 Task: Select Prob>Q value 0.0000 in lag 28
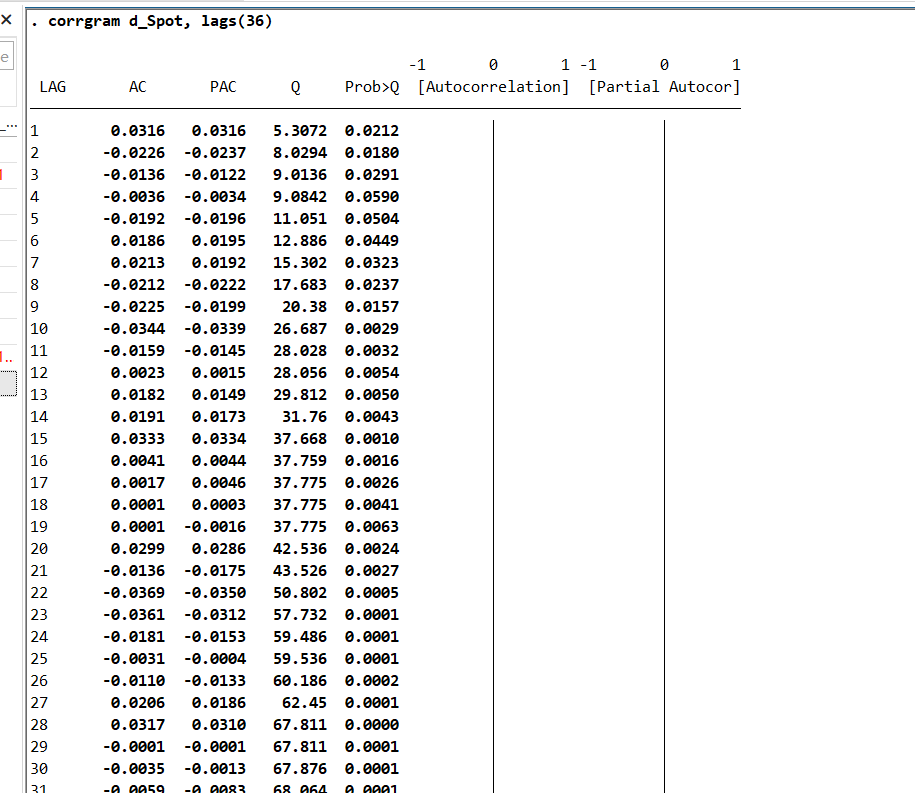point(372,725)
